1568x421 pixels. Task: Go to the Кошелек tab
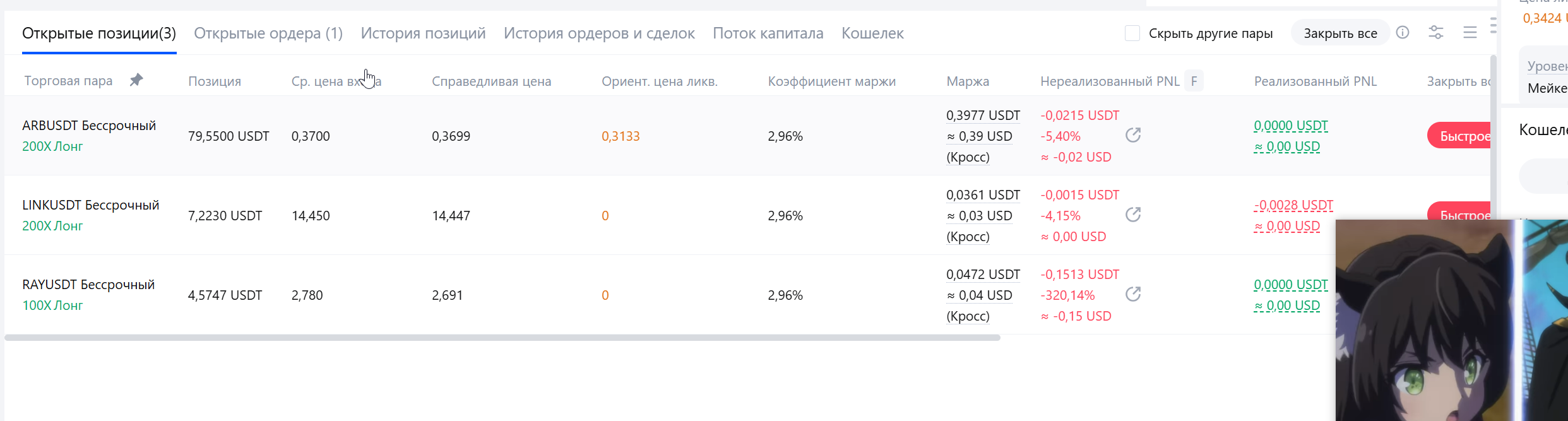pos(872,33)
